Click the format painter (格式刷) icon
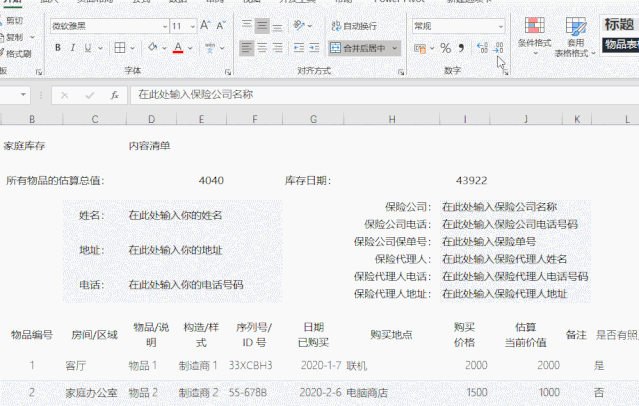The image size is (639, 406). (18, 54)
